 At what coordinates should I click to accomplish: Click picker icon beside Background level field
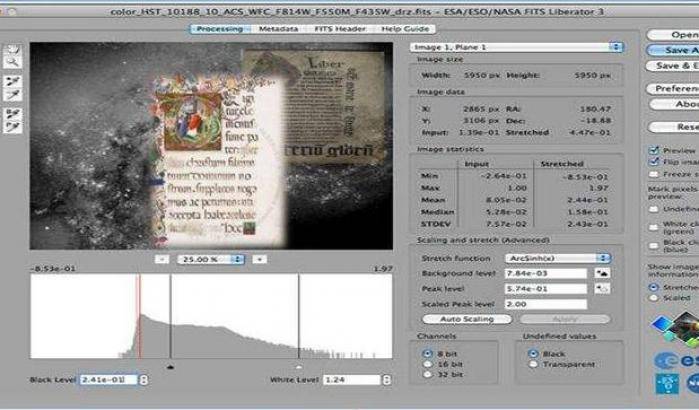[602, 273]
